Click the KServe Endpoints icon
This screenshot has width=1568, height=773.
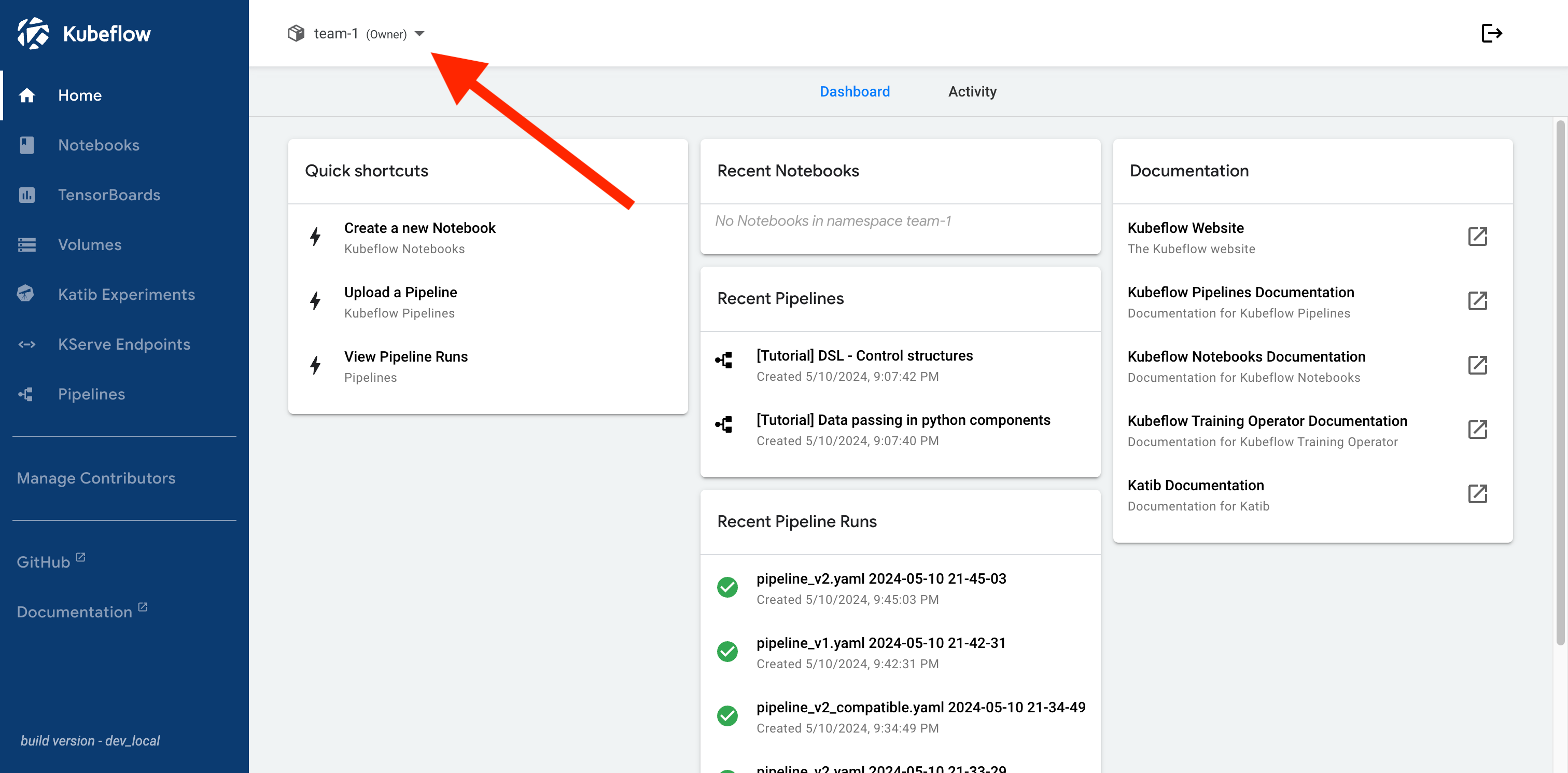point(27,344)
